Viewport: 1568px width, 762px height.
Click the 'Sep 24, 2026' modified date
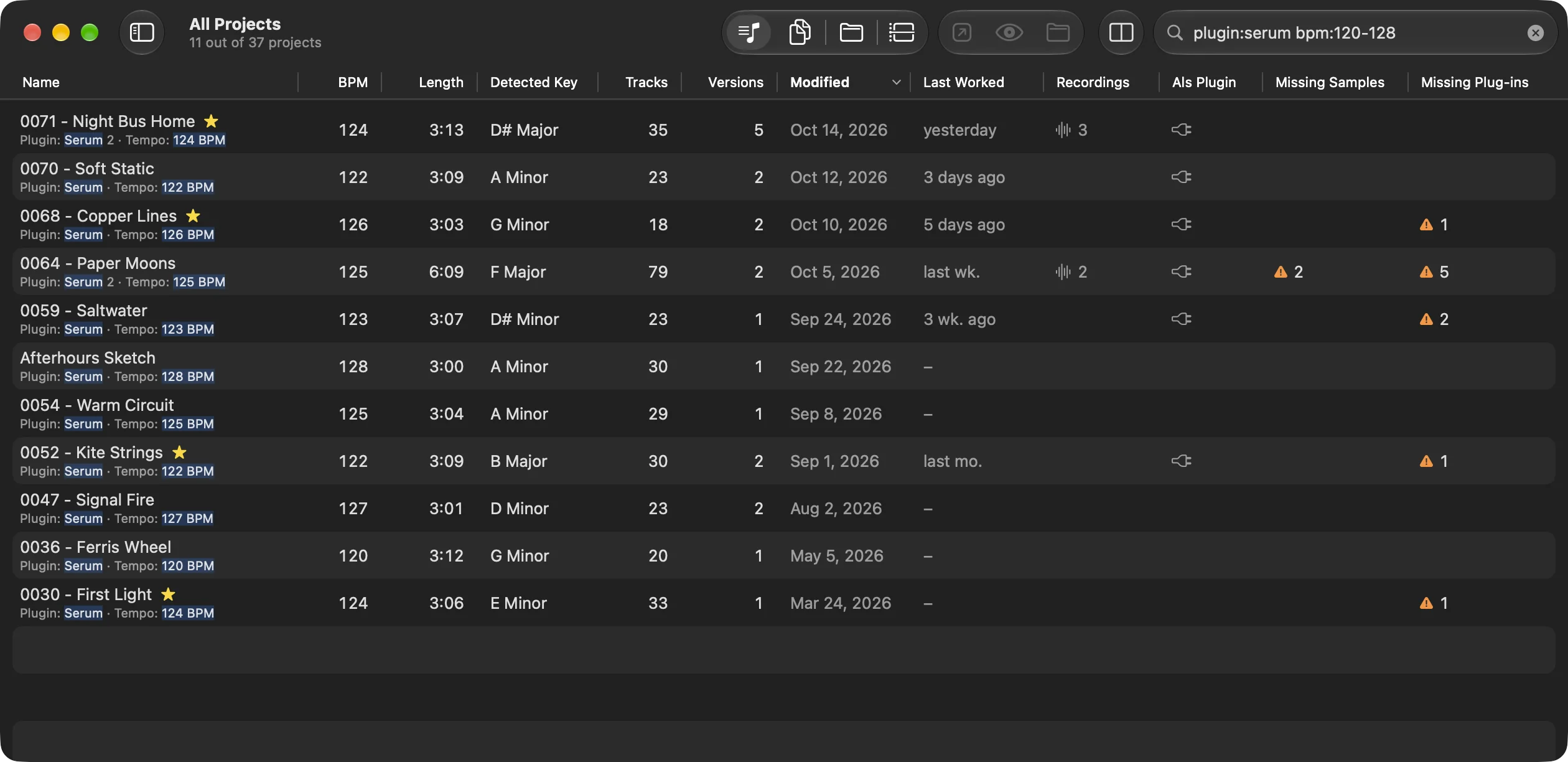(x=841, y=319)
